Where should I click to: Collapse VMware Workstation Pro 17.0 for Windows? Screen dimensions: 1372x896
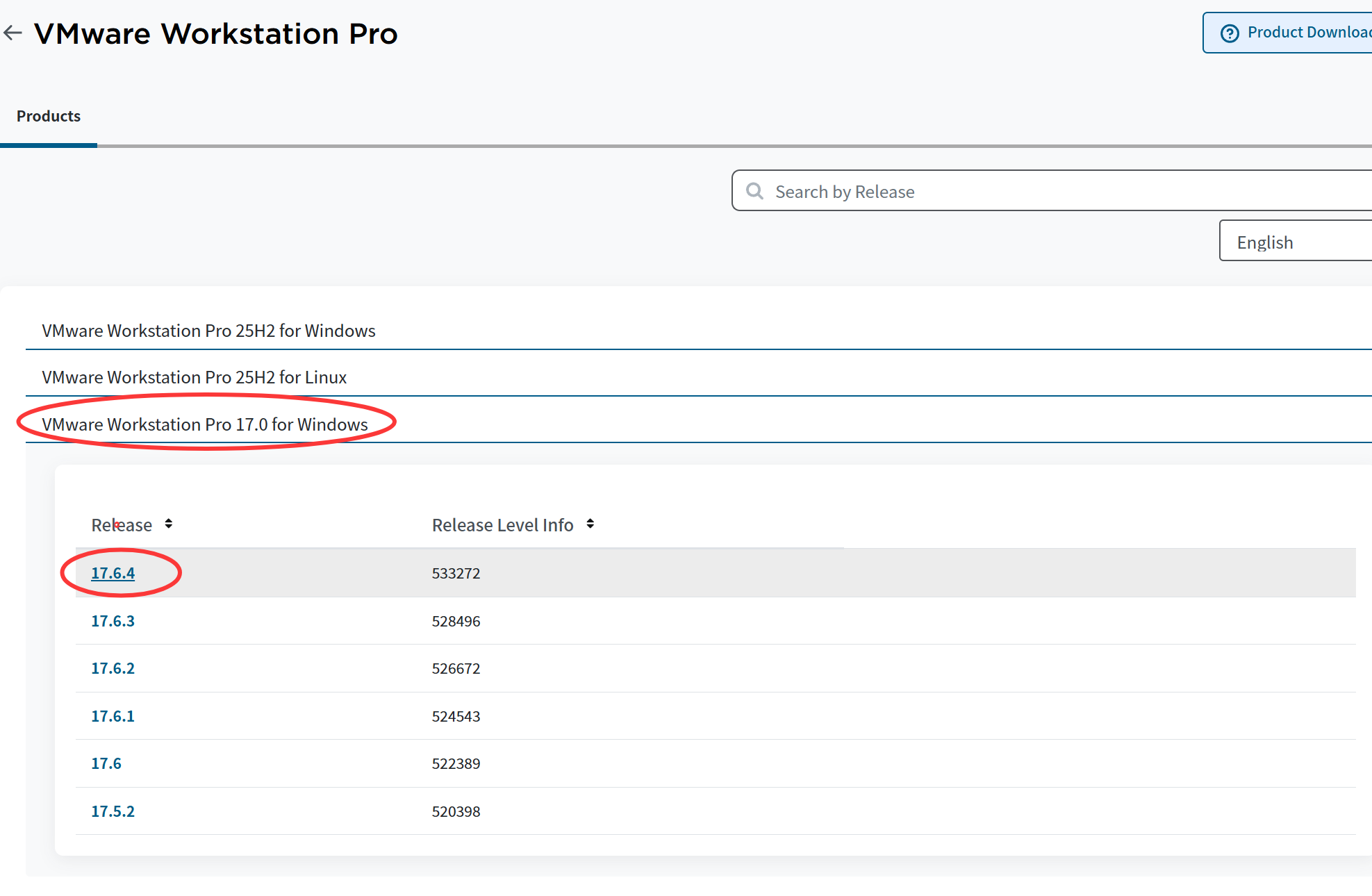pyautogui.click(x=205, y=424)
